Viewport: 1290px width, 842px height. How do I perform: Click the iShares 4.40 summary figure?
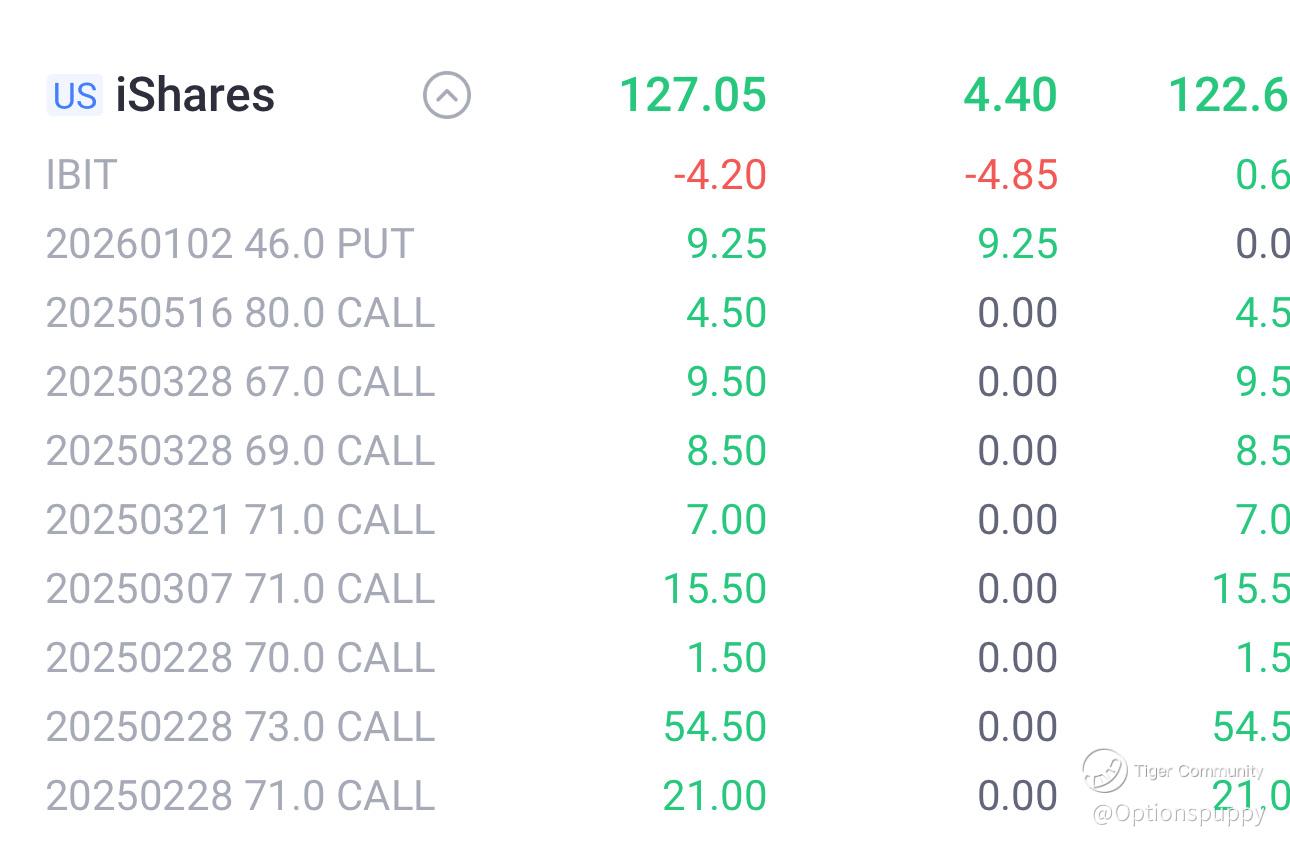tap(1010, 96)
